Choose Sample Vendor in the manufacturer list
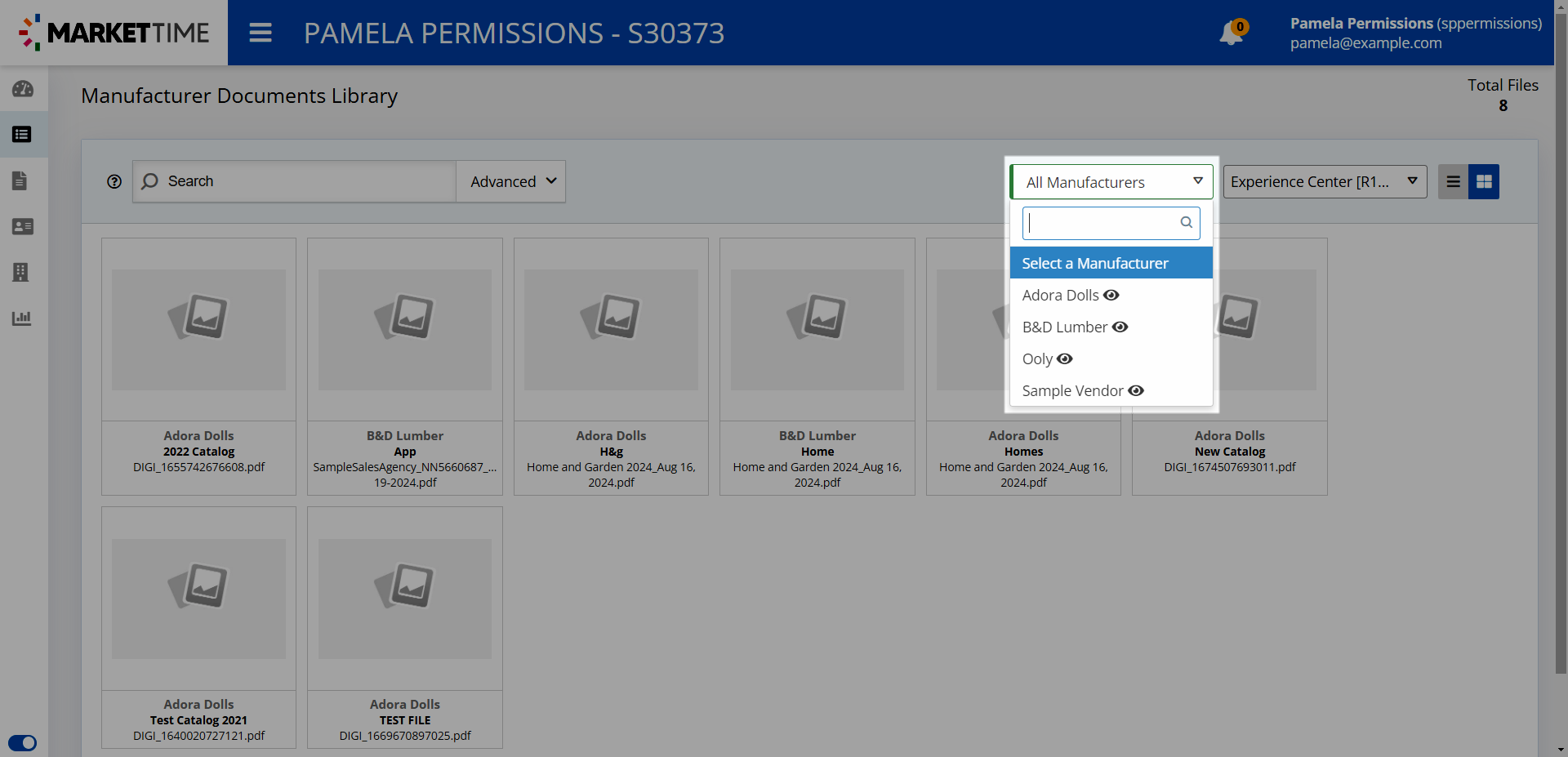Image resolution: width=1568 pixels, height=757 pixels. tap(1071, 390)
